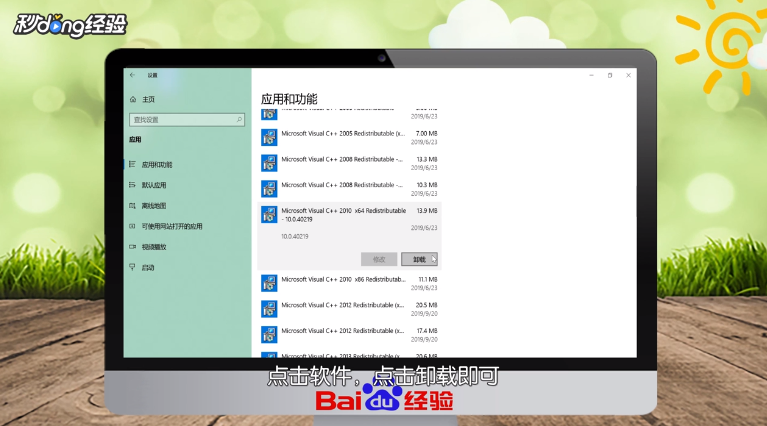This screenshot has width=767, height=426.
Task: Select Visual C++ 2010 x86 Redistributable row
Action: (x=349, y=283)
